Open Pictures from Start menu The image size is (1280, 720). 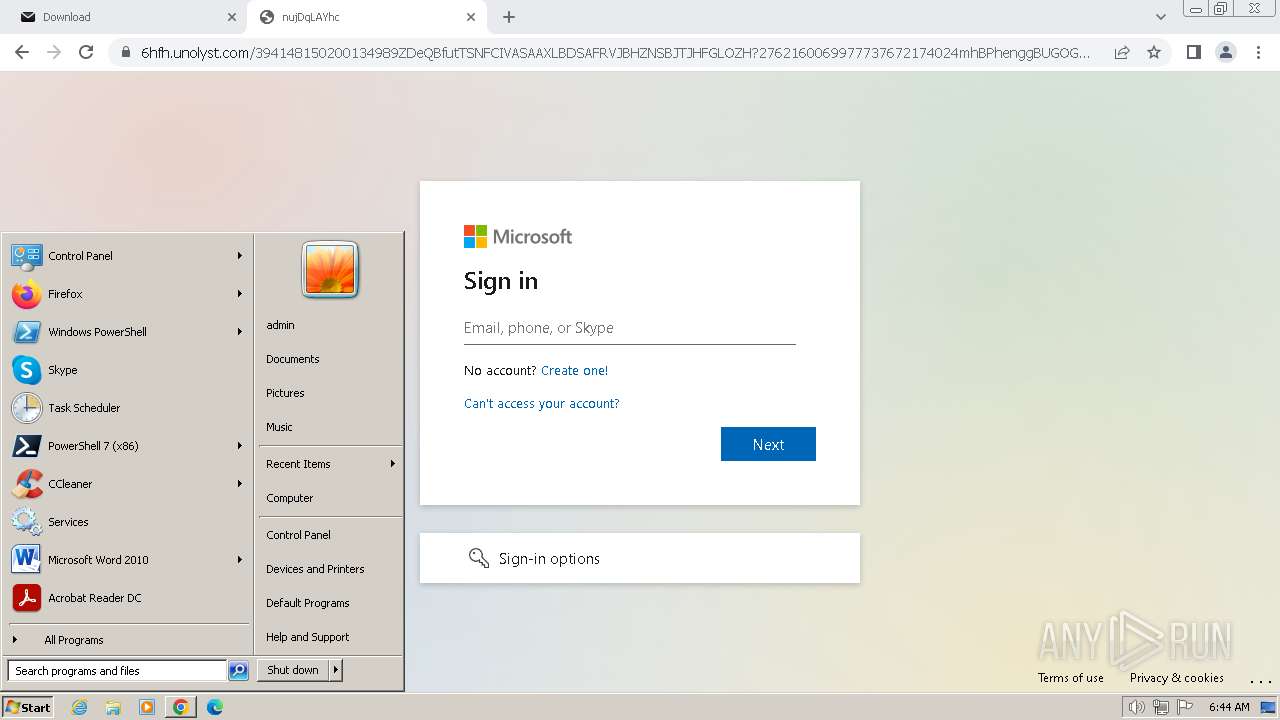point(285,393)
